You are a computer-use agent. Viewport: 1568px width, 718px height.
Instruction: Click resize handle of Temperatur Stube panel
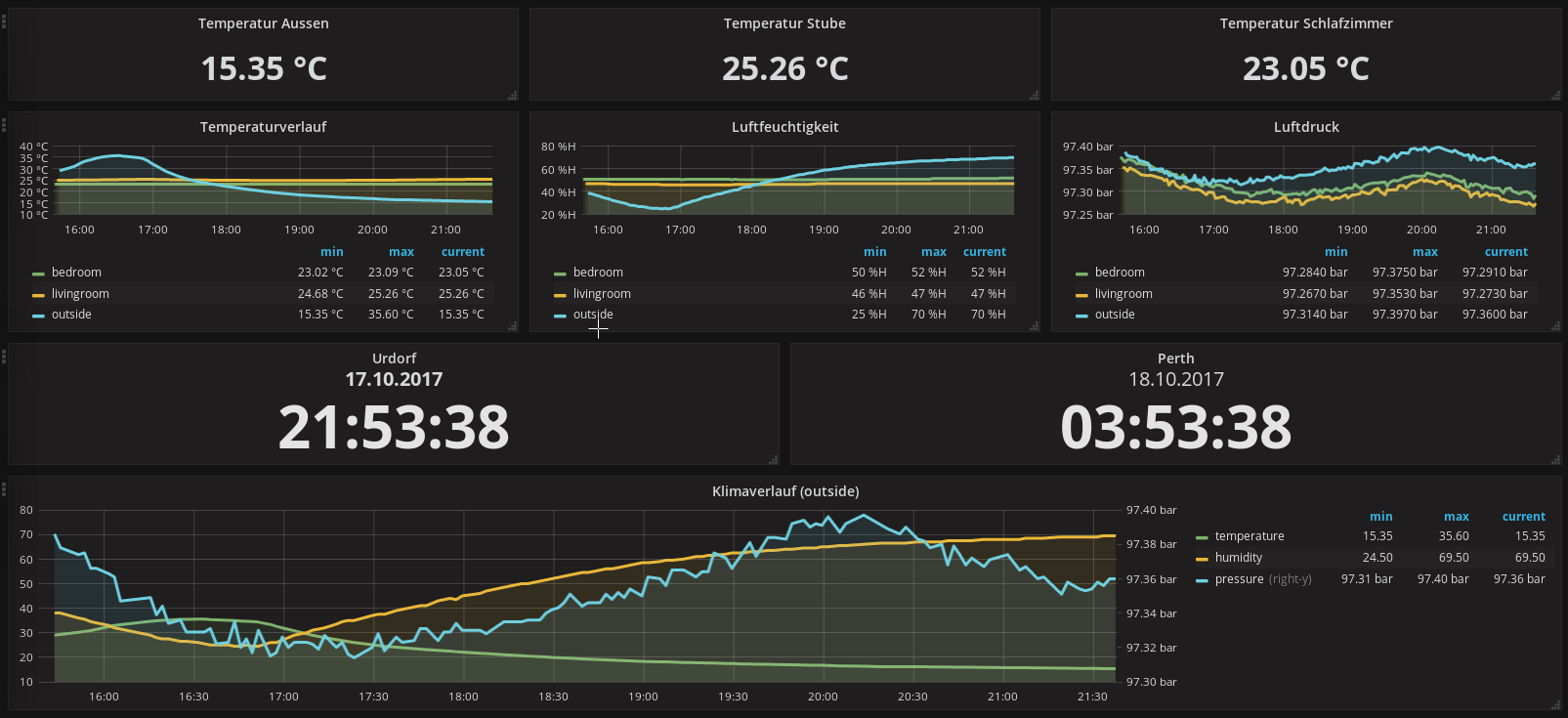click(x=1035, y=96)
